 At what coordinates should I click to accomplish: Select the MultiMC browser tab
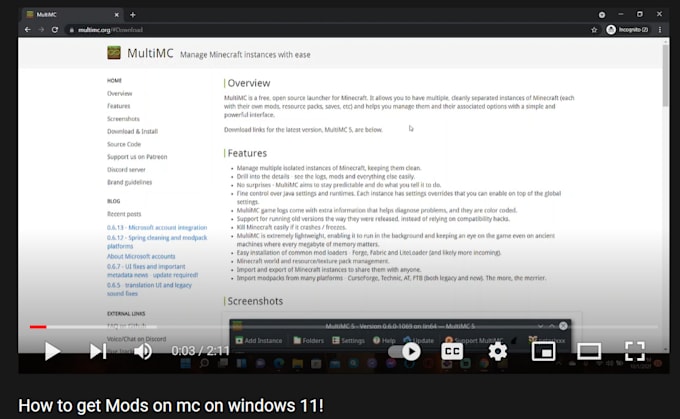[72, 15]
